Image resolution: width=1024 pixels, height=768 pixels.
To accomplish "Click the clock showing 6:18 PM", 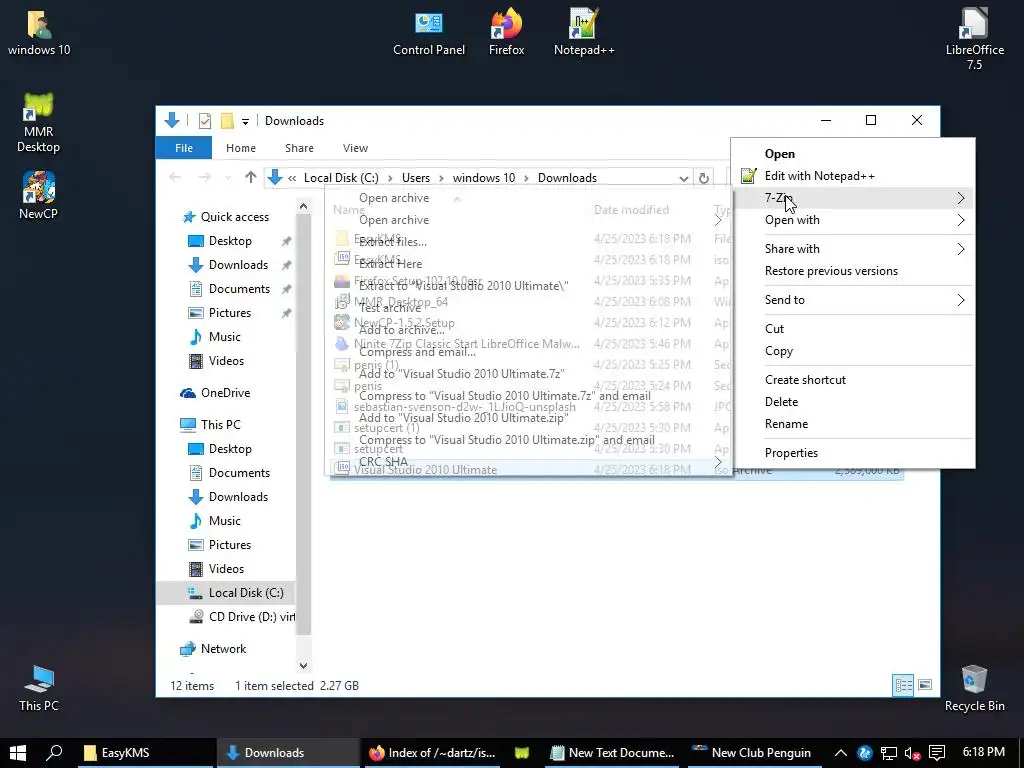I will pos(983,752).
